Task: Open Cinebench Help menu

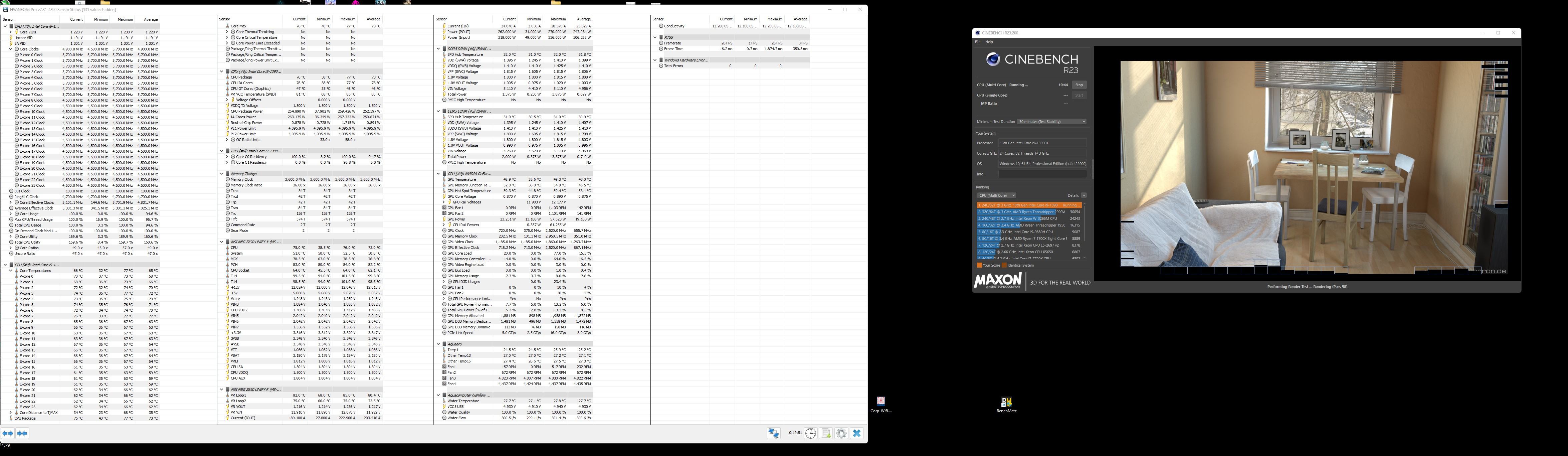Action: [x=989, y=42]
